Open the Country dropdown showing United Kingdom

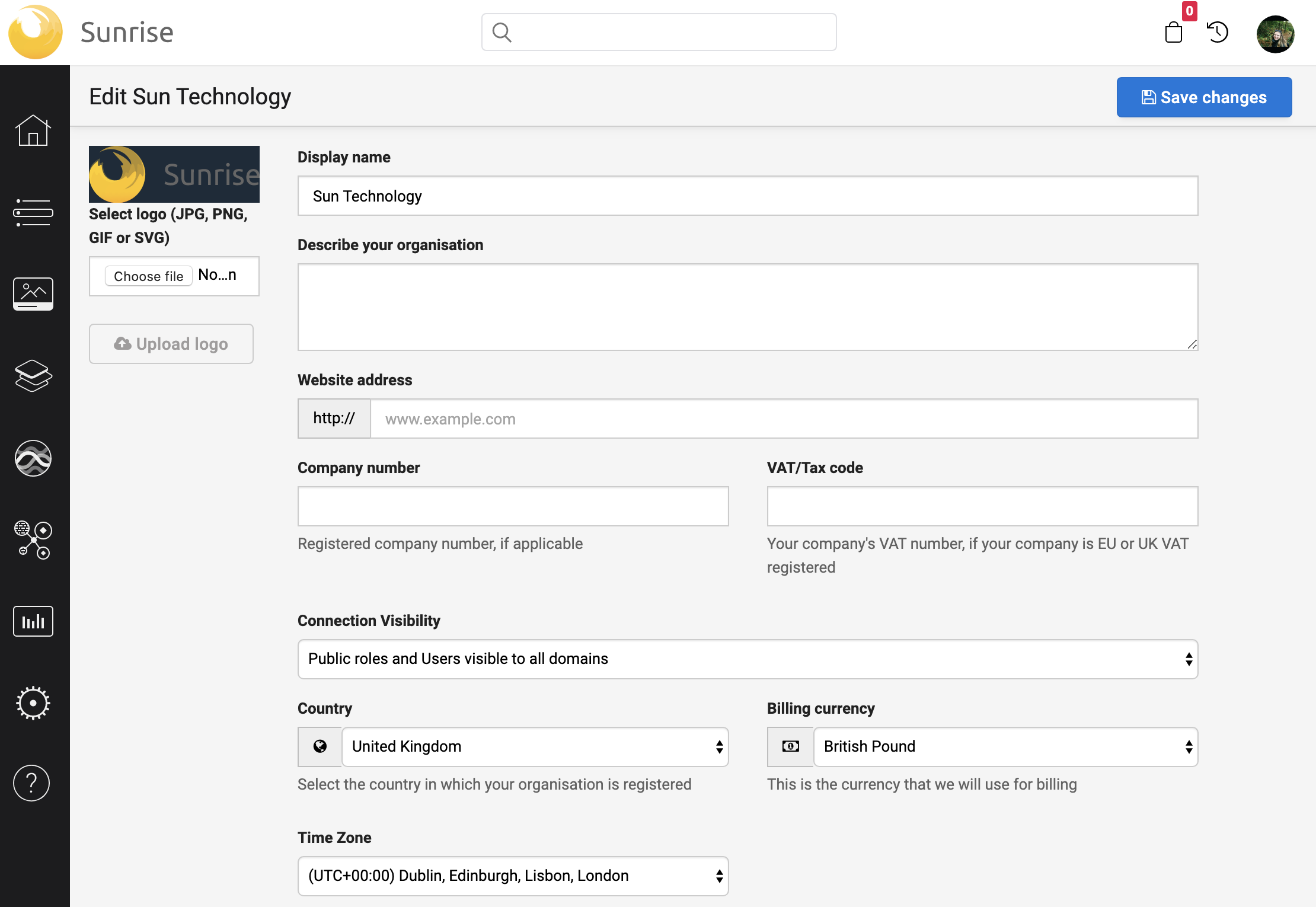click(x=535, y=746)
